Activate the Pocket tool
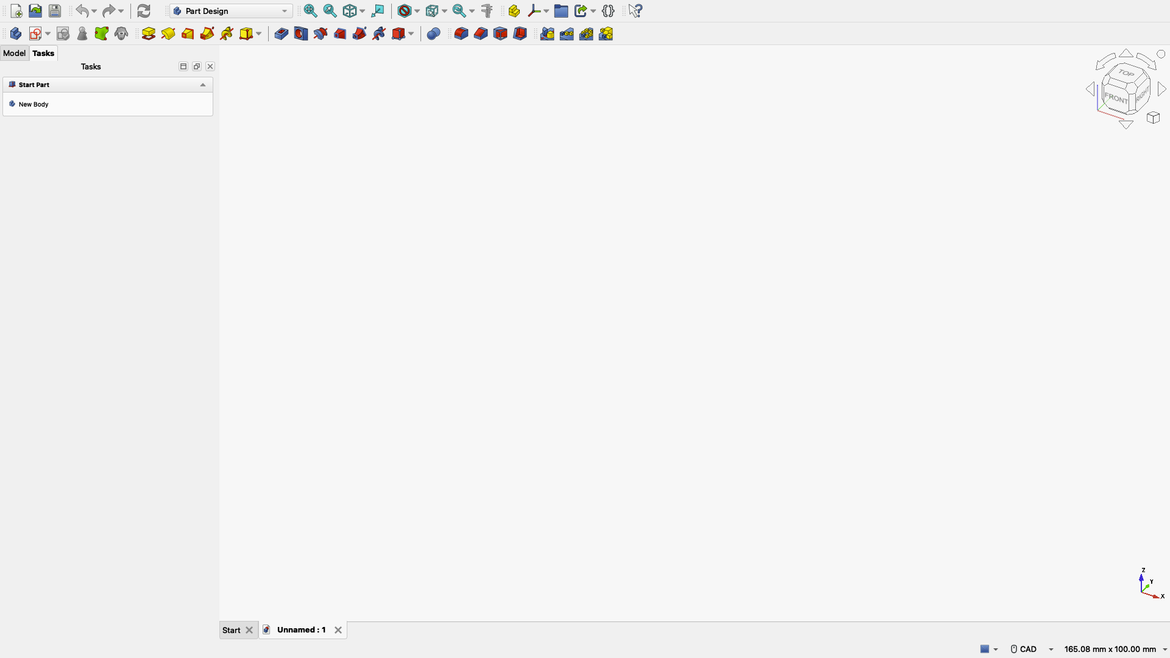 280,33
